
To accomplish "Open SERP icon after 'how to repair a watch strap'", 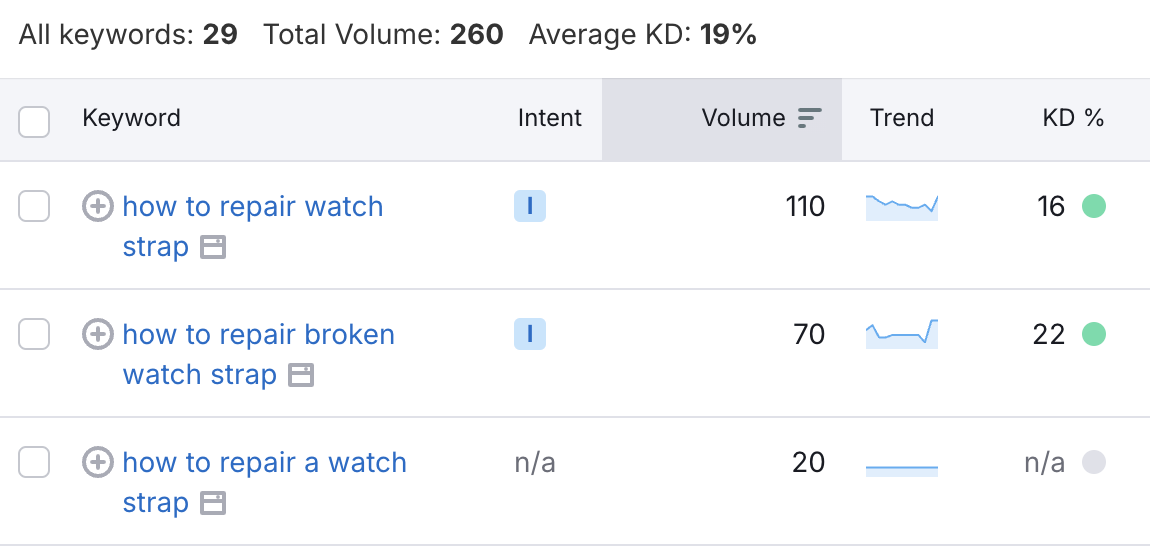I will pos(213,503).
